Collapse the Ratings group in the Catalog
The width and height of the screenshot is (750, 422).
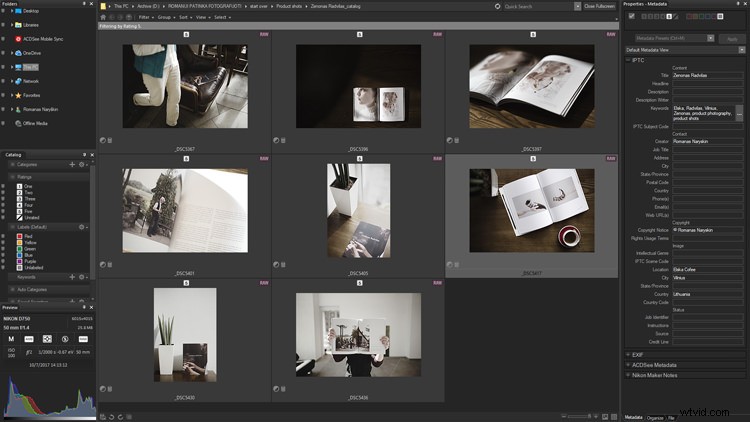tap(13, 177)
